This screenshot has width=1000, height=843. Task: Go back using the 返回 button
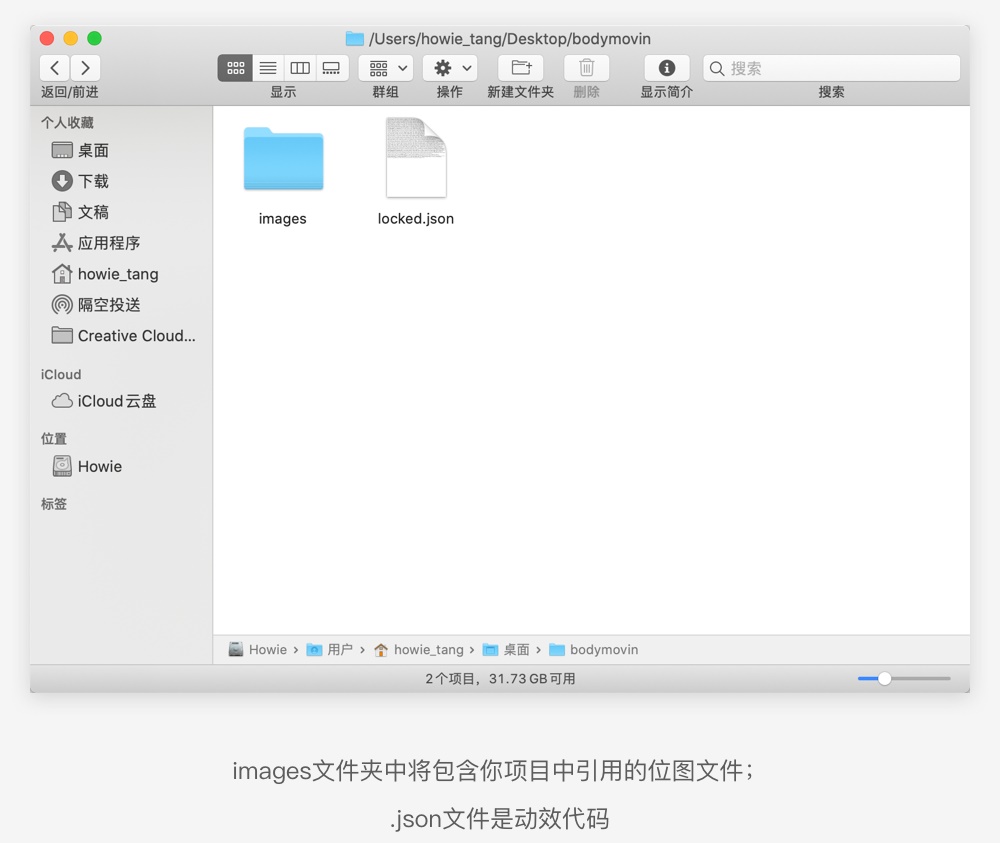55,68
